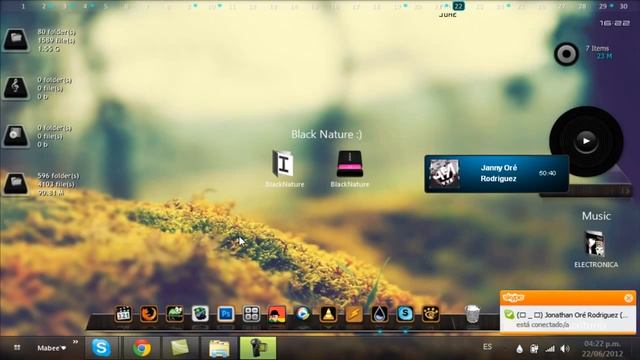640x360 pixels.
Task: Click the 16:22 desktop clock widget
Action: (x=615, y=23)
